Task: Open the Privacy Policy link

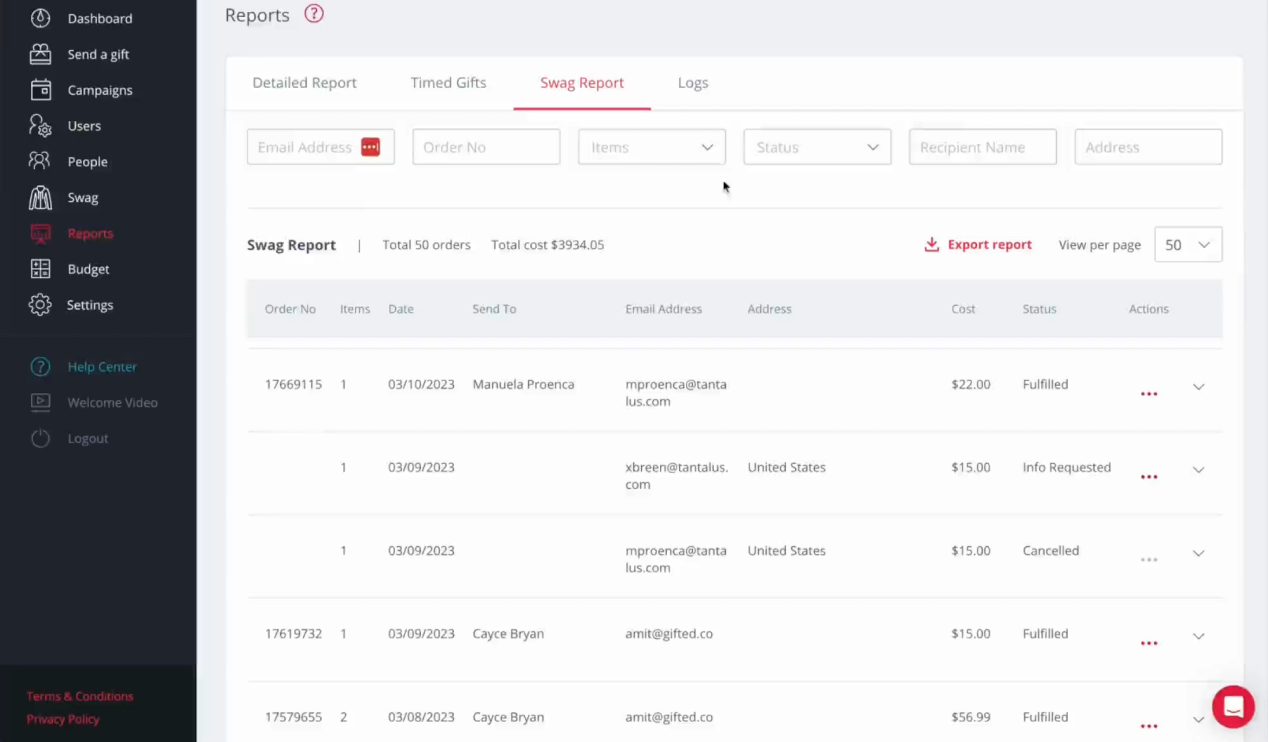Action: [63, 719]
